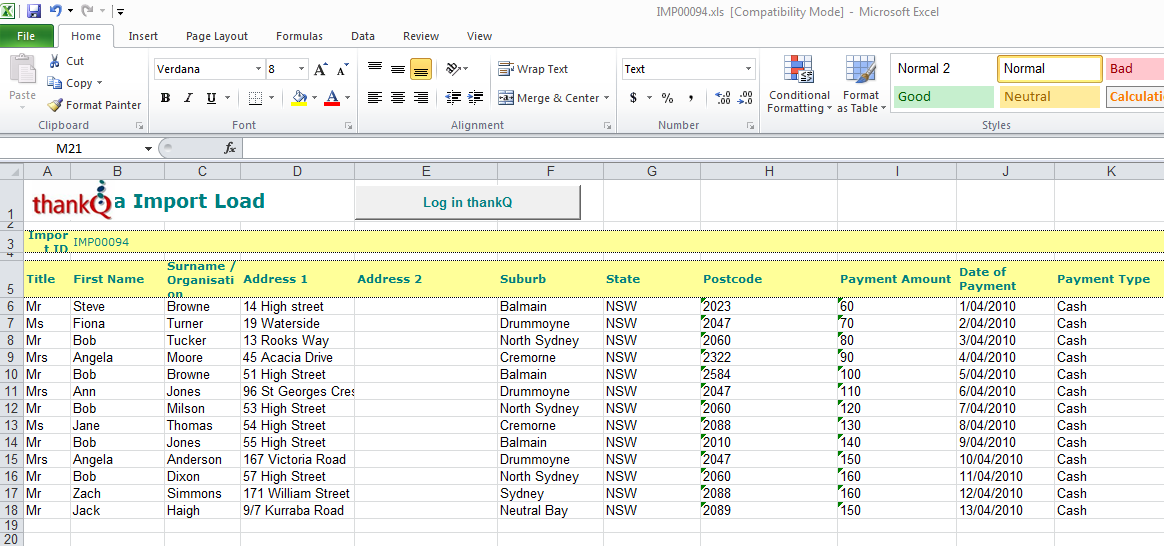
Task: Click the Increase Decimal icon
Action: [722, 98]
